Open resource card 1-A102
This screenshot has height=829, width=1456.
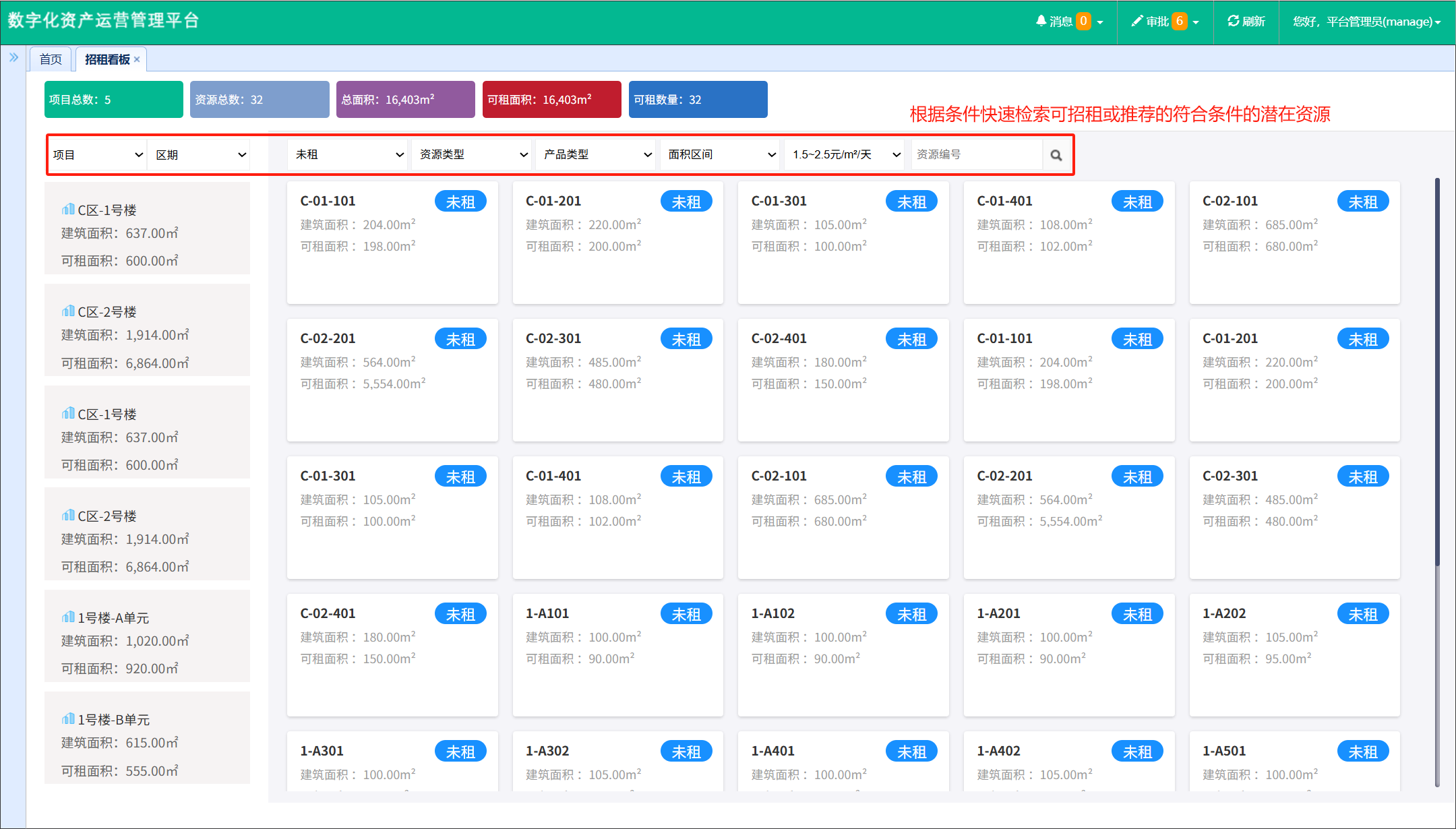[843, 654]
